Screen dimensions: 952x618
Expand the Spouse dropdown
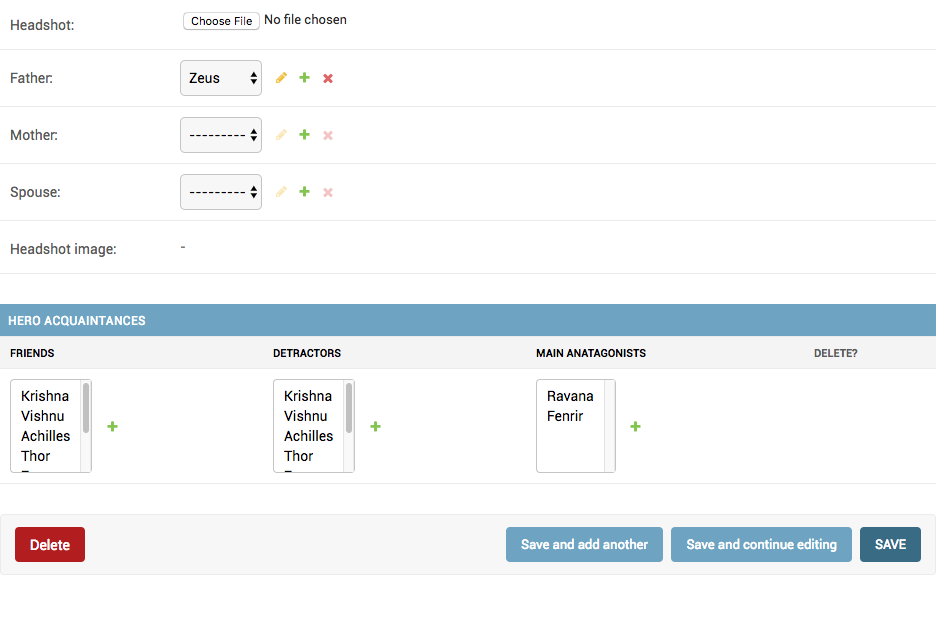(220, 192)
